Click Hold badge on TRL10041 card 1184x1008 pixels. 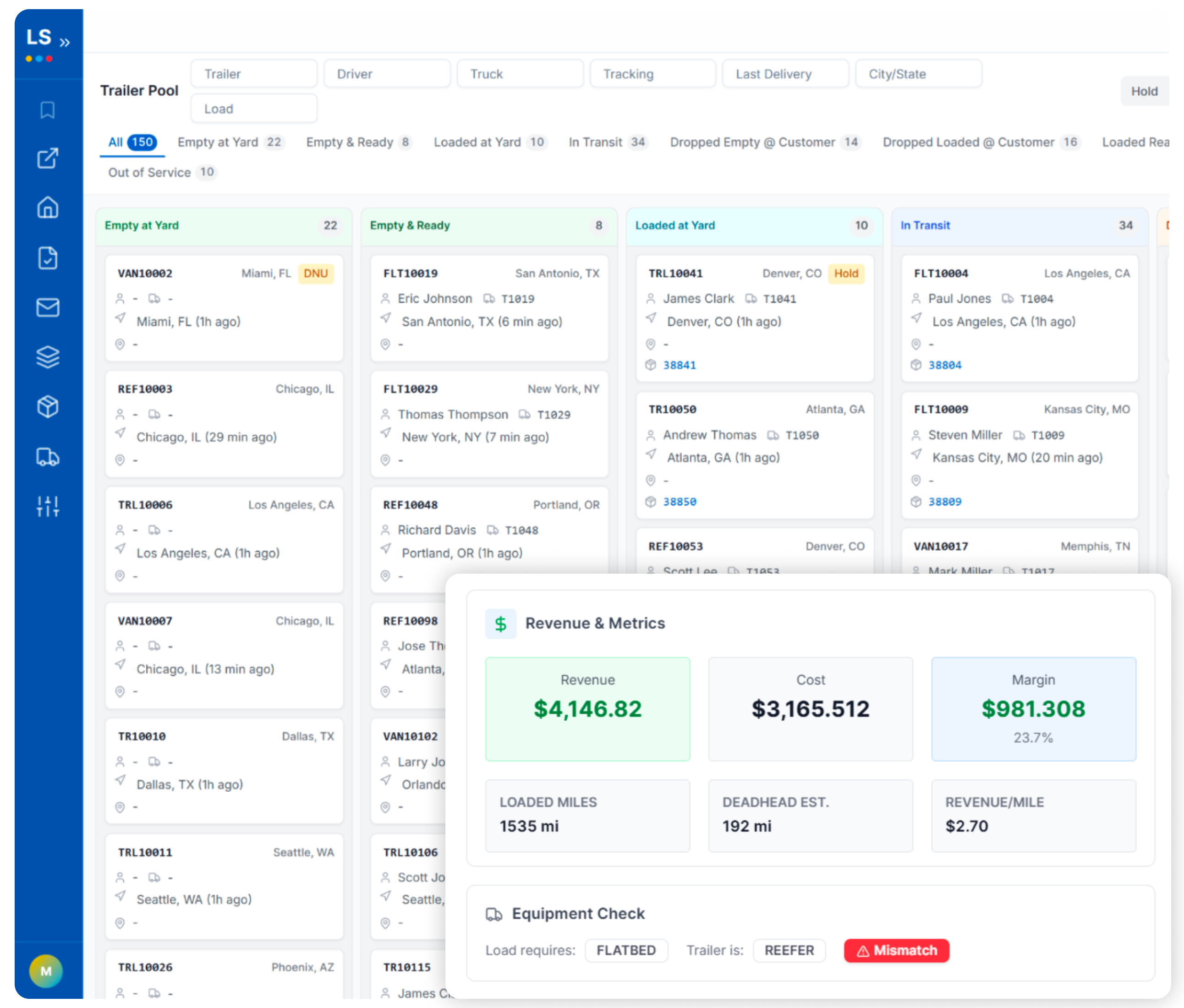[x=846, y=274]
